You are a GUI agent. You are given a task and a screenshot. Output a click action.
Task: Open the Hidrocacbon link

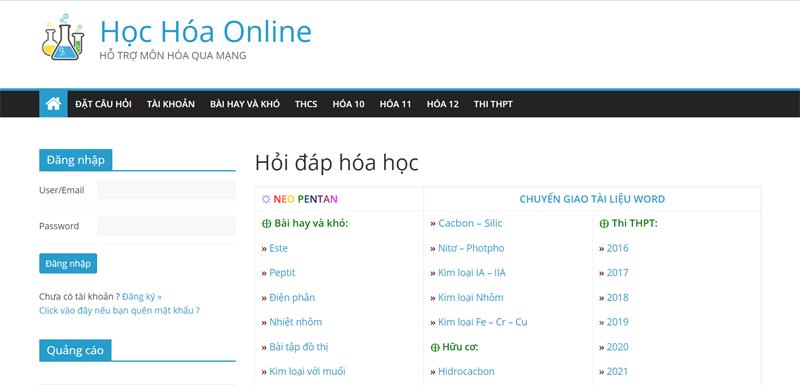466,371
